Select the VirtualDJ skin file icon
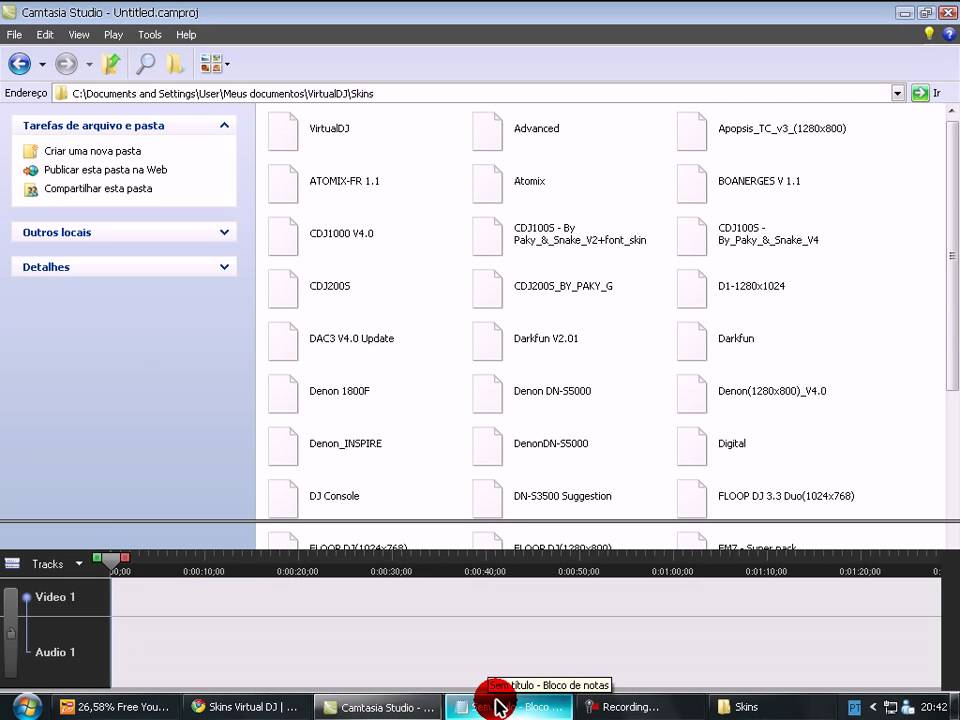This screenshot has width=960, height=720. pos(283,130)
